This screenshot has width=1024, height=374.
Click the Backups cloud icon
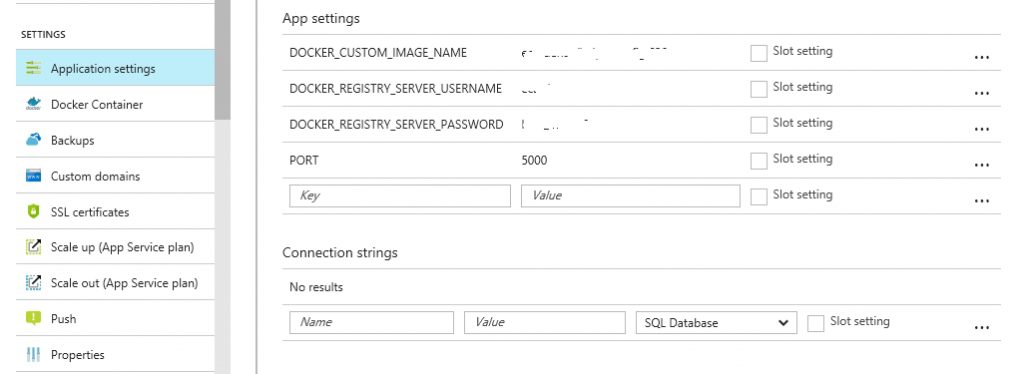pos(33,140)
